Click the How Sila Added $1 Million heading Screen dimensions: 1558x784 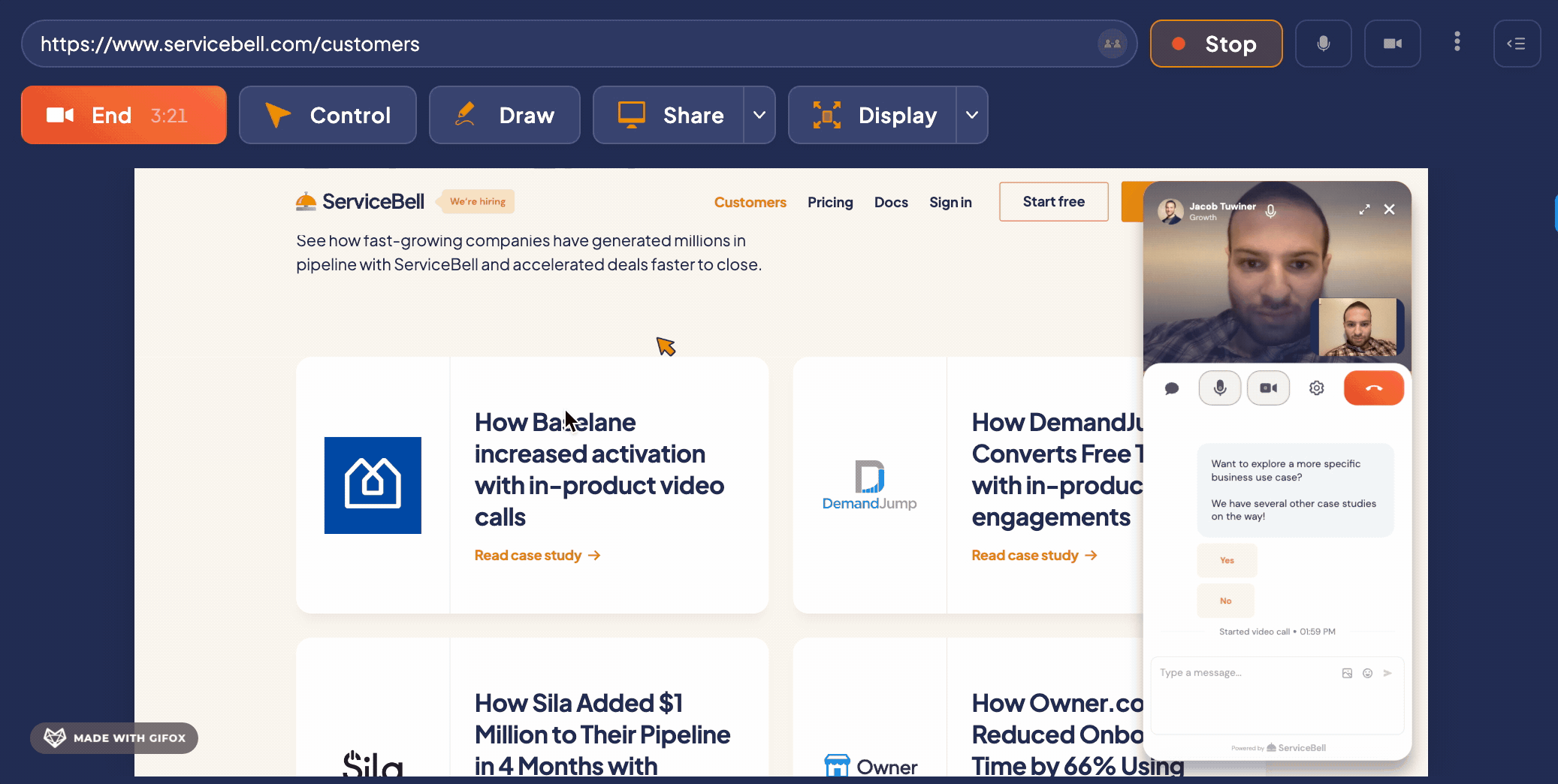point(602,734)
